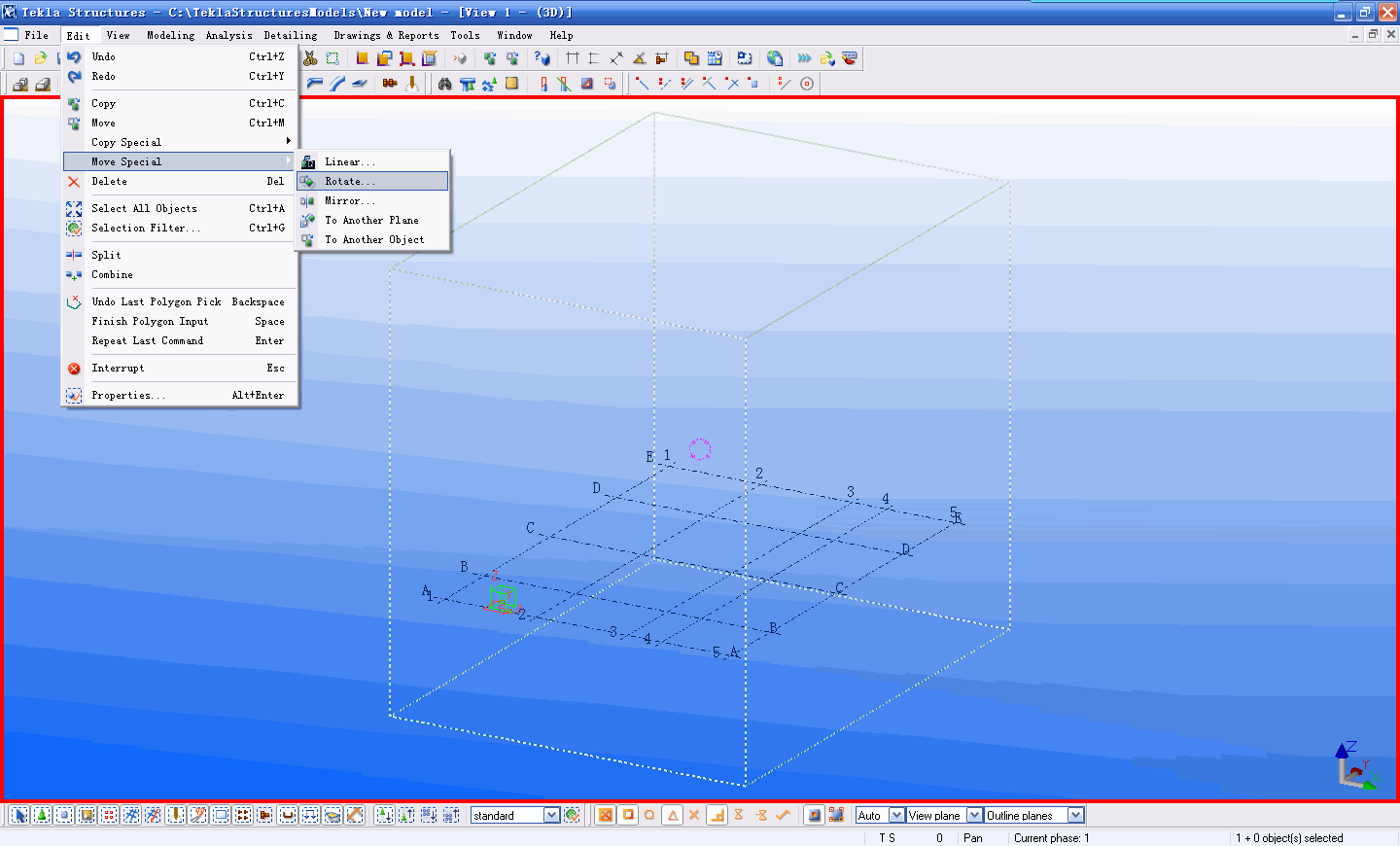The height and width of the screenshot is (846, 1400).
Task: Click the measure angle icon
Action: [x=639, y=58]
